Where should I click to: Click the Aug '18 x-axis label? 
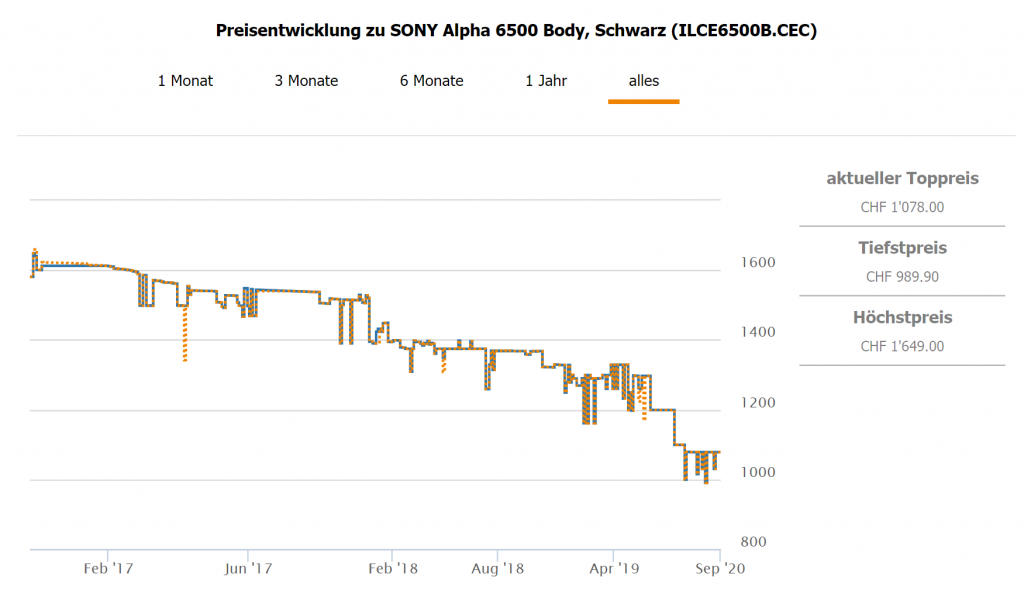(x=499, y=569)
